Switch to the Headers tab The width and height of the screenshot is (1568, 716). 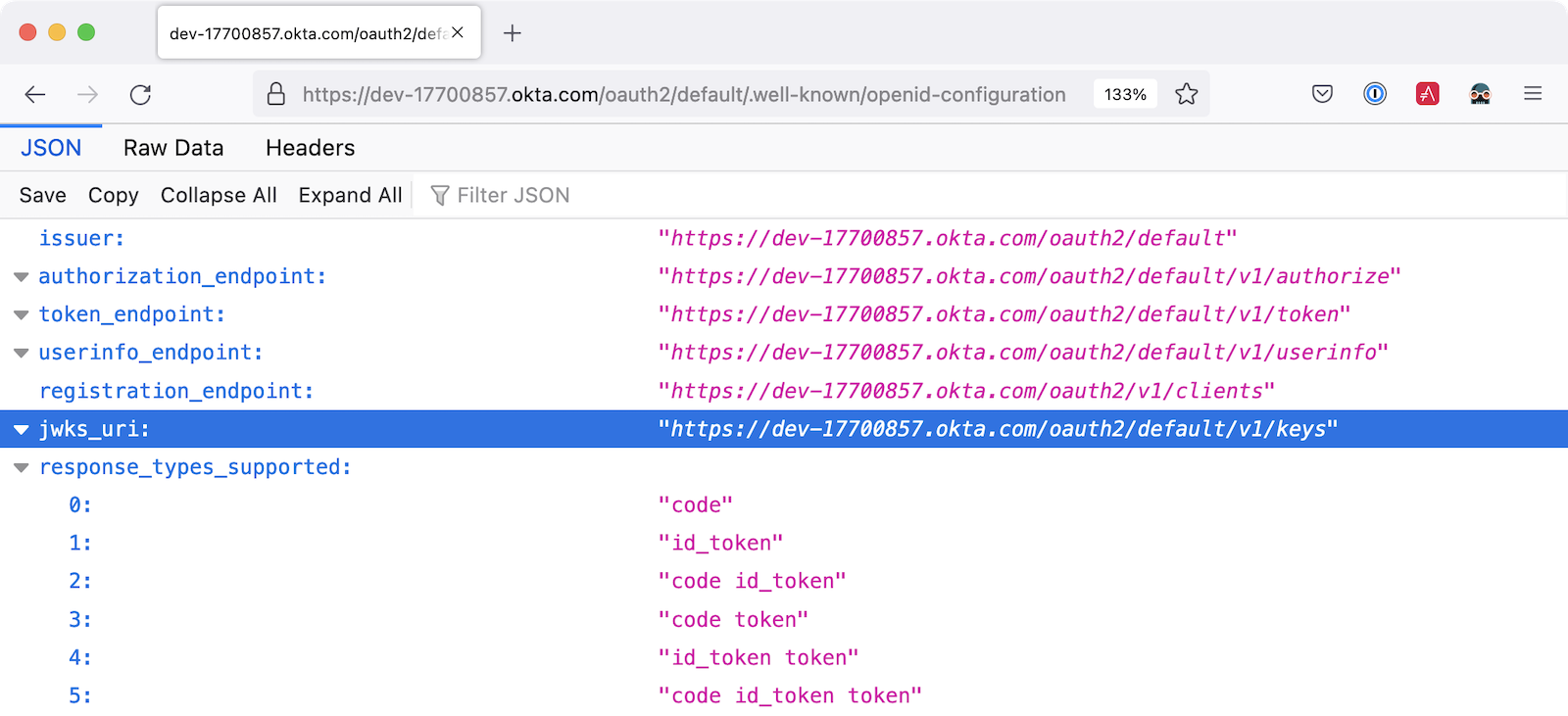(310, 148)
